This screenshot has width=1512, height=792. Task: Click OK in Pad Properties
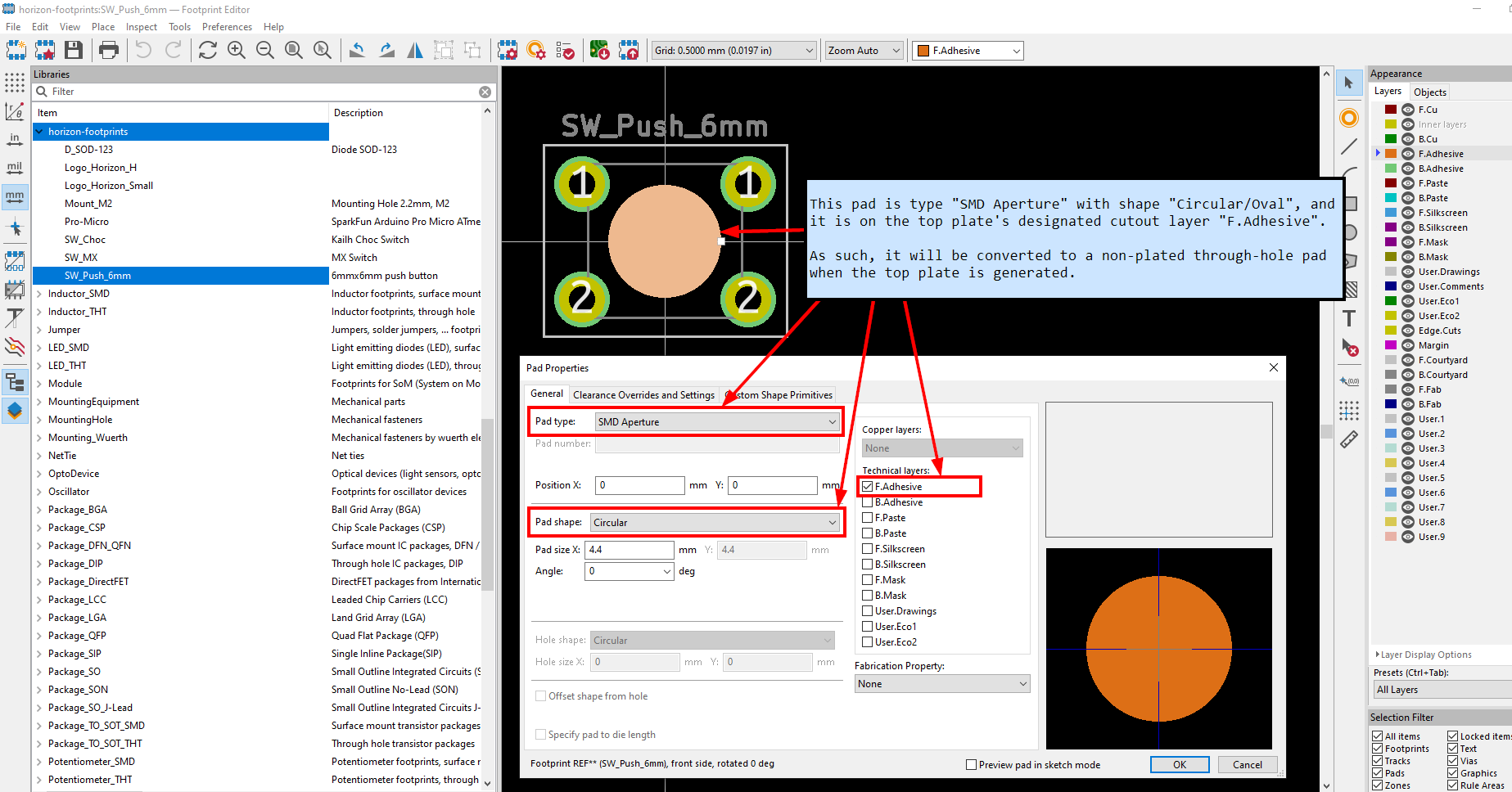[x=1180, y=765]
